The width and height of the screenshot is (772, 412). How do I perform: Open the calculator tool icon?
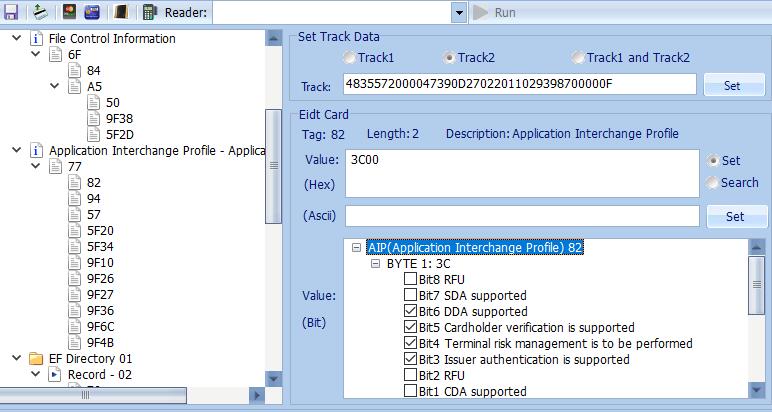pyautogui.click(x=149, y=12)
